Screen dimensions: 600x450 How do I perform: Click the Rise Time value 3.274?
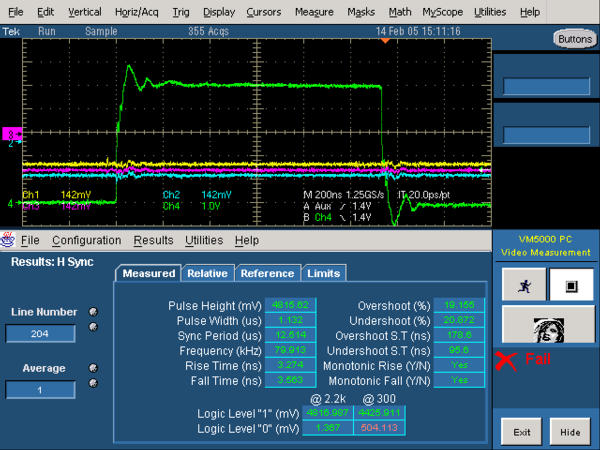(290, 365)
